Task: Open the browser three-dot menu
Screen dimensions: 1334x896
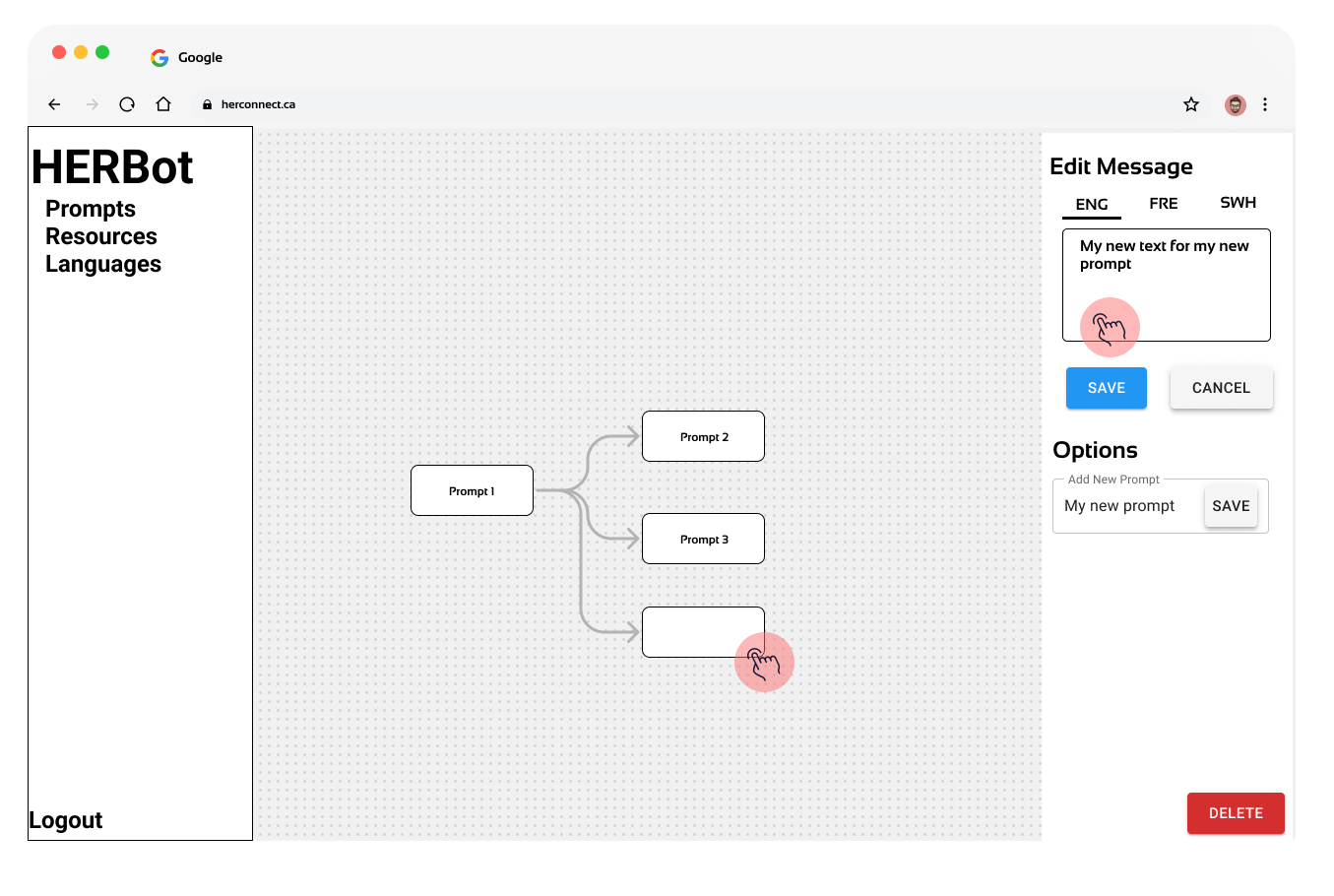Action: (1265, 104)
